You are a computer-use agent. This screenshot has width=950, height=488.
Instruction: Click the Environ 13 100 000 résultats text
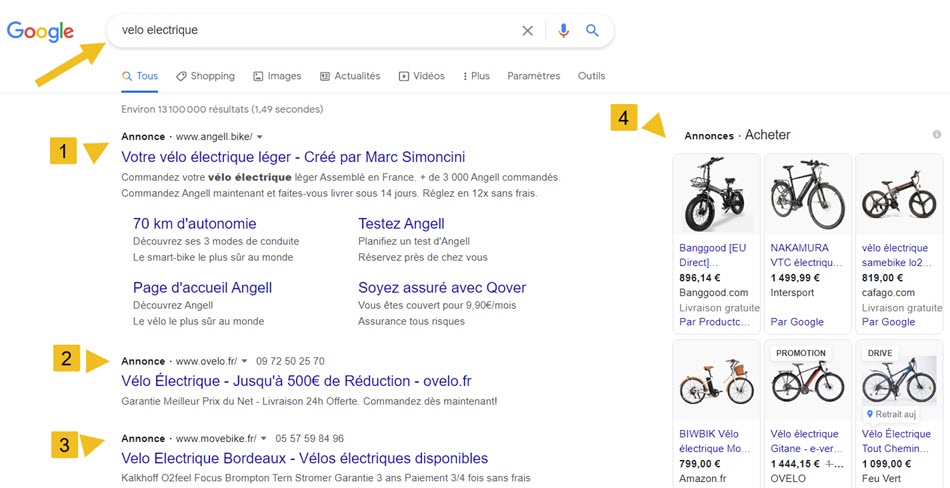222,110
